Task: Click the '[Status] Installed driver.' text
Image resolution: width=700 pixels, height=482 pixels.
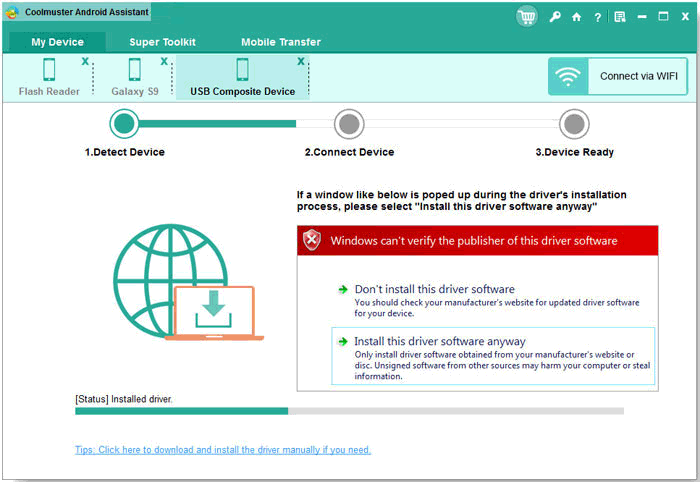Action: click(x=124, y=399)
